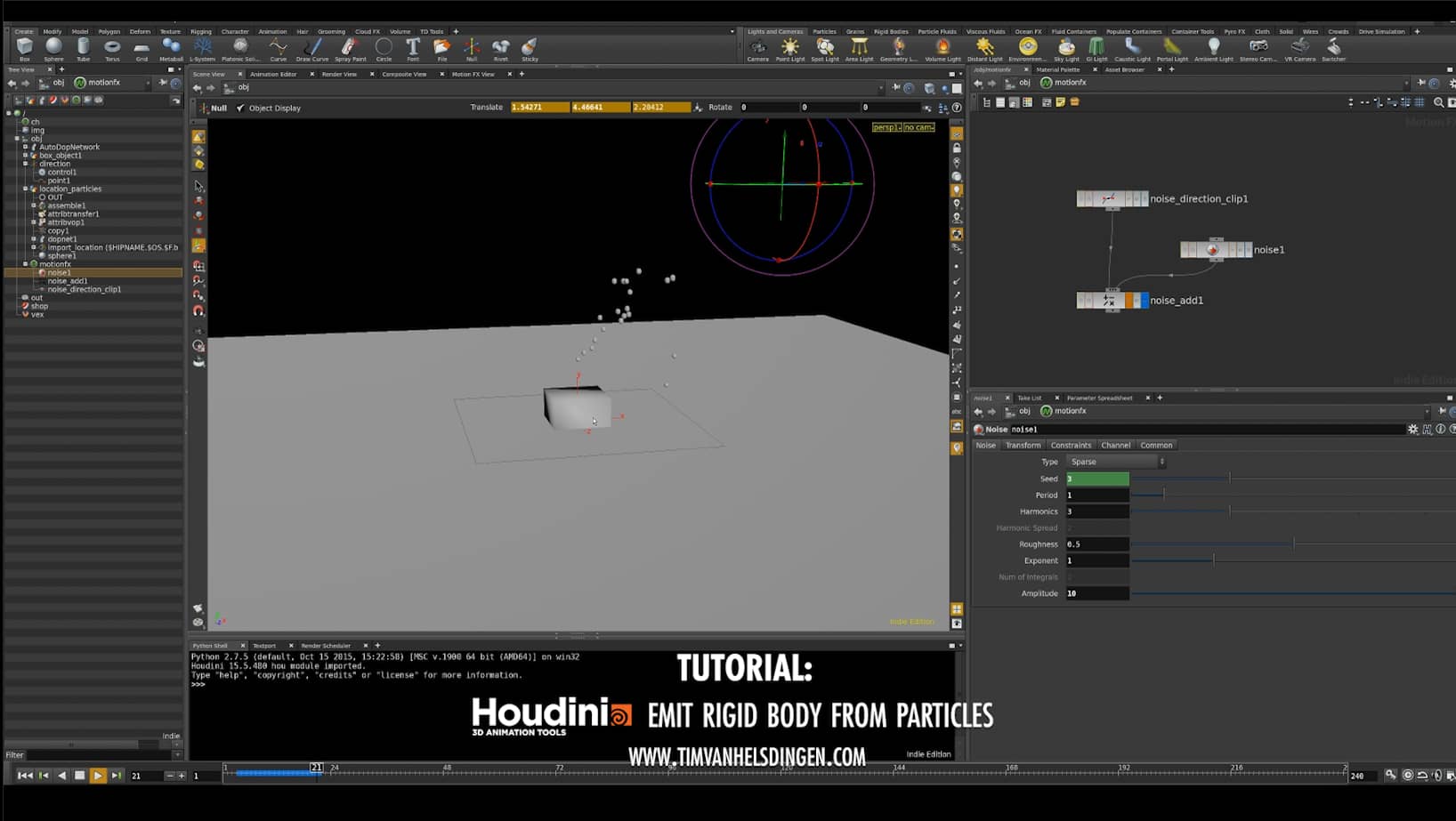Expand the motionfx node in the tree view
Screen dimensions: 1456x821
(x=26, y=263)
